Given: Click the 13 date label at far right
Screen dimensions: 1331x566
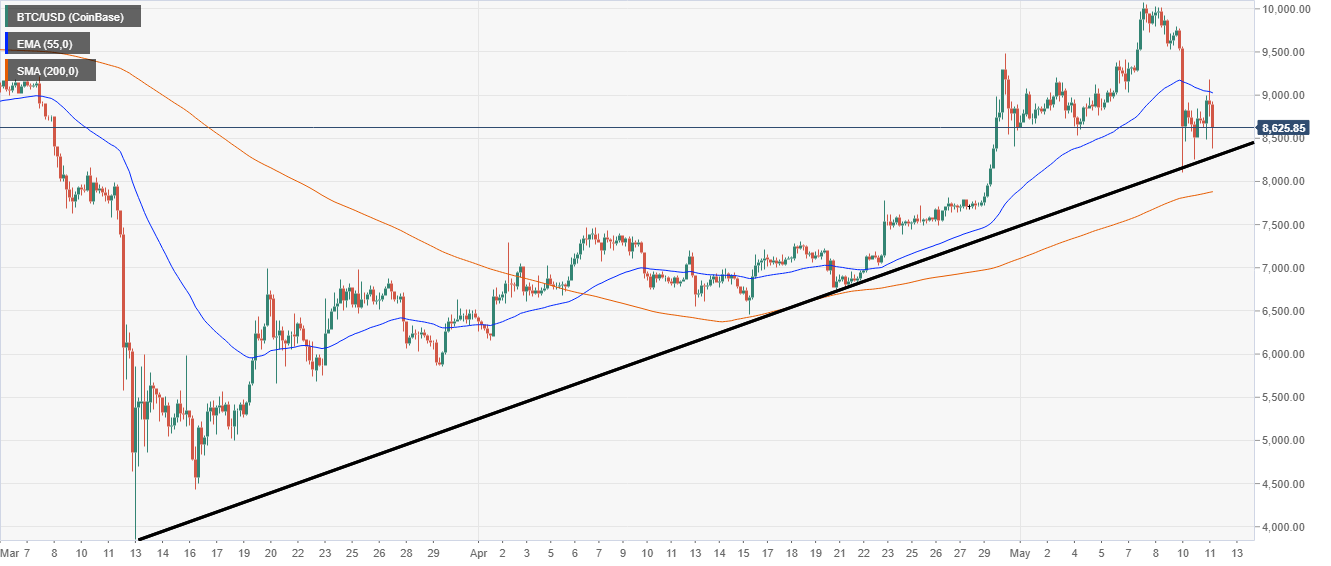Looking at the screenshot, I should pyautogui.click(x=1240, y=552).
